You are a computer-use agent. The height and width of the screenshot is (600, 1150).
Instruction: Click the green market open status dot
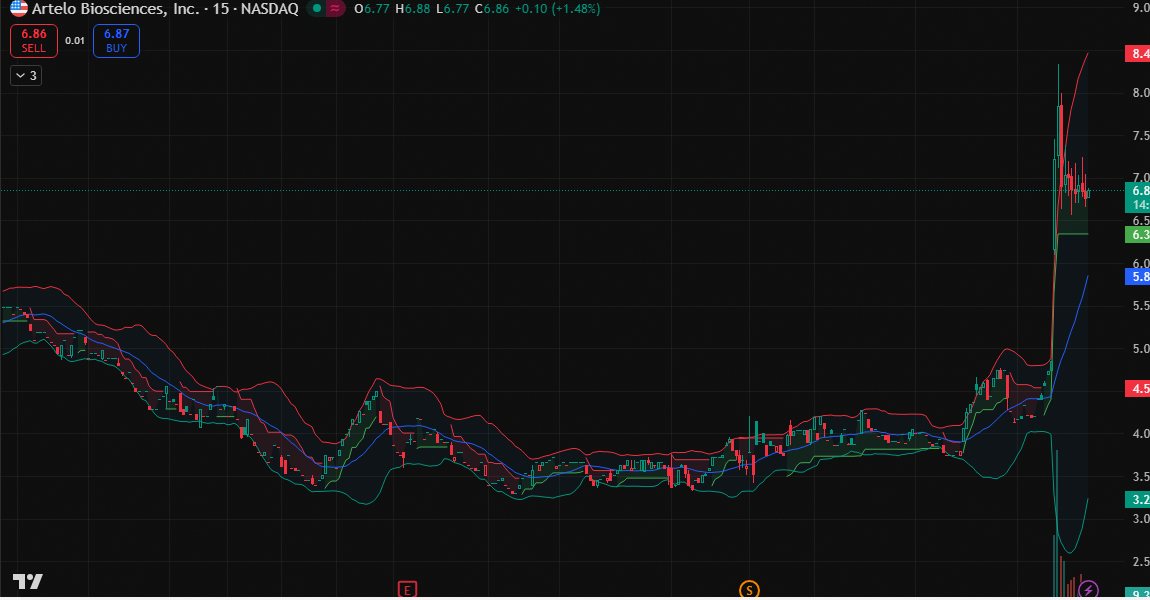316,9
